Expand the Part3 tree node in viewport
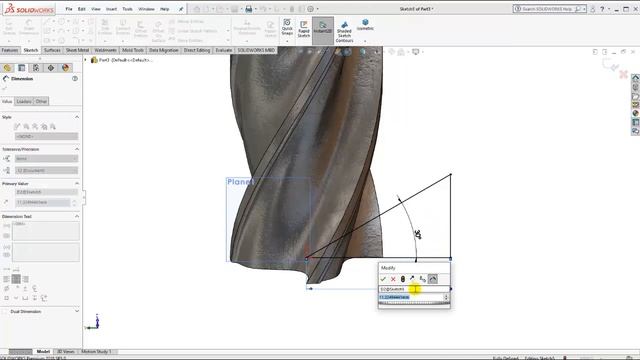640x360 pixels. tap(86, 60)
